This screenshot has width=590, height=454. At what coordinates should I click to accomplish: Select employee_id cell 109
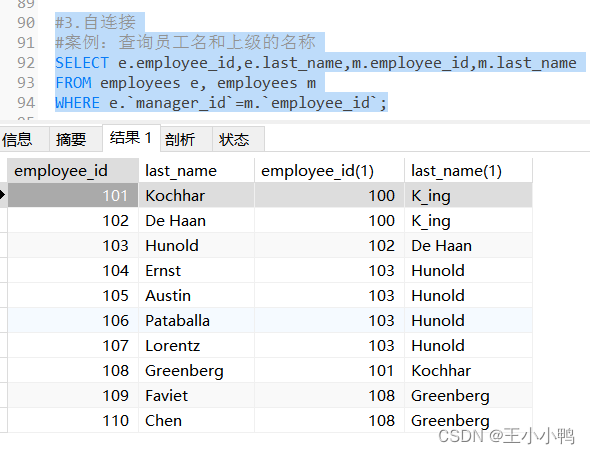[x=73, y=396]
